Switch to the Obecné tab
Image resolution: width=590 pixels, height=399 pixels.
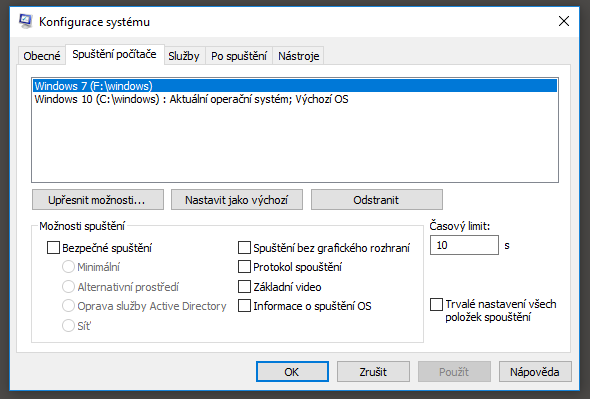(x=42, y=56)
